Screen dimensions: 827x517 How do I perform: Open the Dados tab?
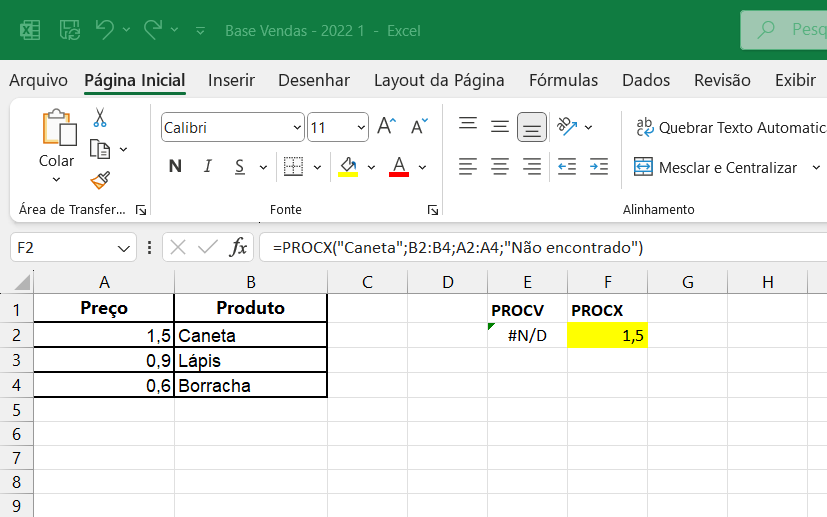click(646, 80)
